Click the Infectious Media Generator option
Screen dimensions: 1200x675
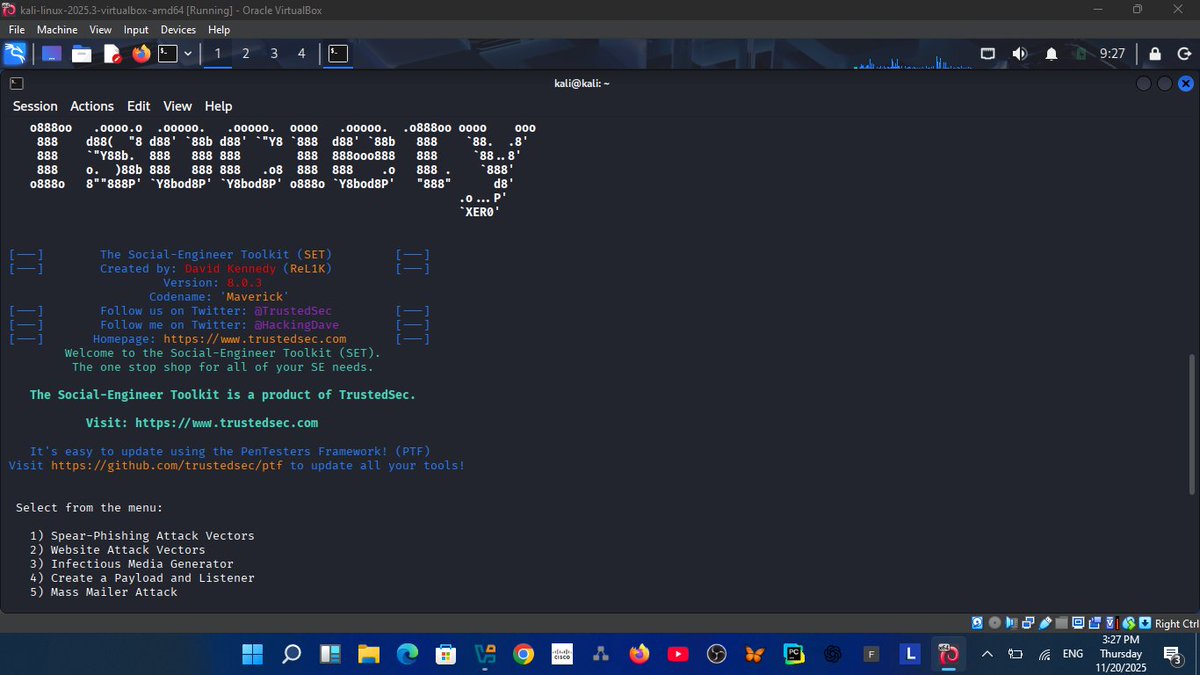131,564
